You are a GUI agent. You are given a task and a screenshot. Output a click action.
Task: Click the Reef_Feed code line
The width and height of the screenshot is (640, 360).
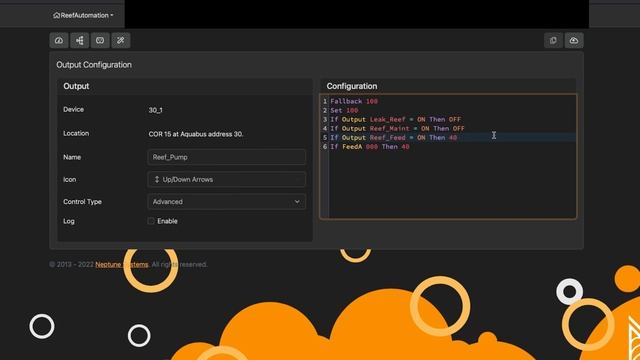393,138
